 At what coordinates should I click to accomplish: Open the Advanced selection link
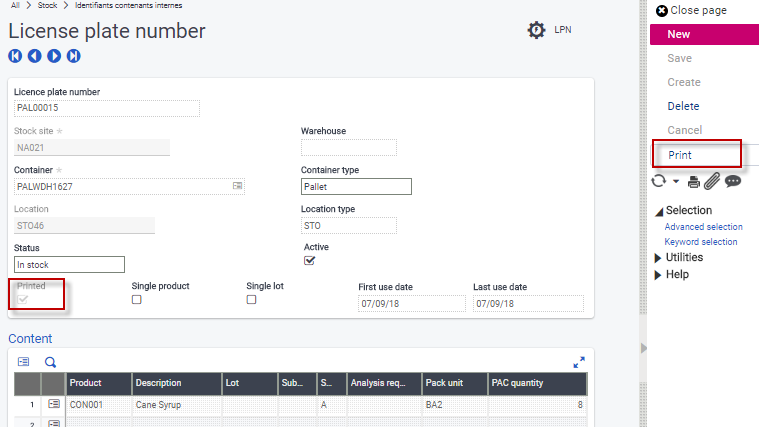point(703,227)
